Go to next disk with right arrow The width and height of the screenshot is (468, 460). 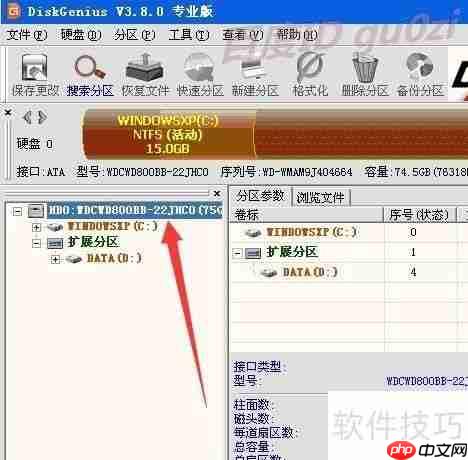(42, 117)
